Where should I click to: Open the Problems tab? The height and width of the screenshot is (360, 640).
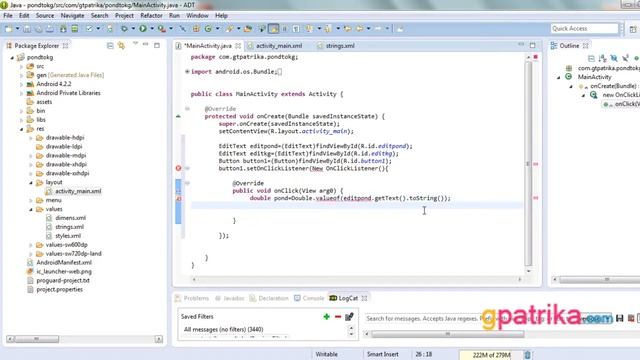pos(192,298)
